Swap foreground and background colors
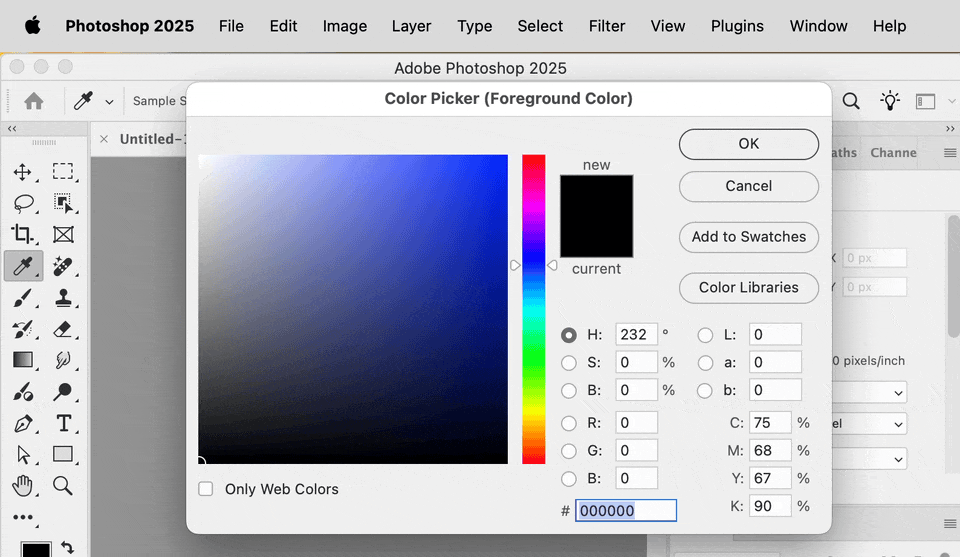960x557 pixels. (x=68, y=548)
